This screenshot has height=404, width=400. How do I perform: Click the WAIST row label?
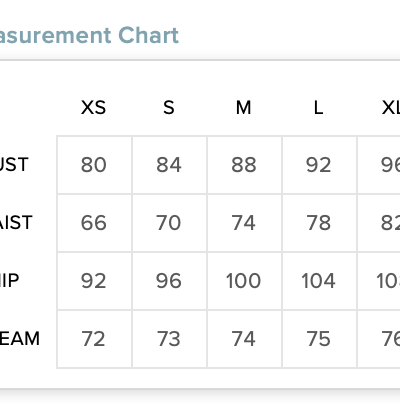(x=16, y=223)
